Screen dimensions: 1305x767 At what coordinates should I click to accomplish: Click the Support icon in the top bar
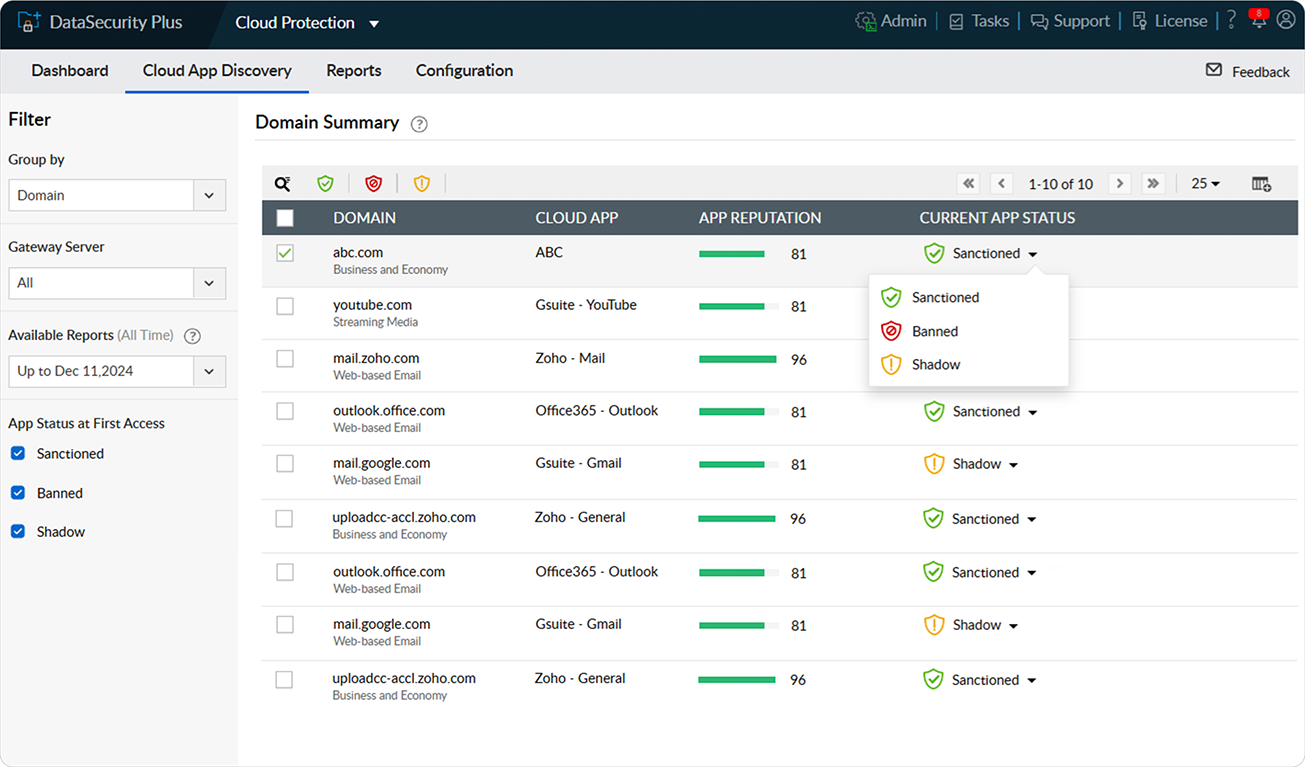click(x=1070, y=20)
